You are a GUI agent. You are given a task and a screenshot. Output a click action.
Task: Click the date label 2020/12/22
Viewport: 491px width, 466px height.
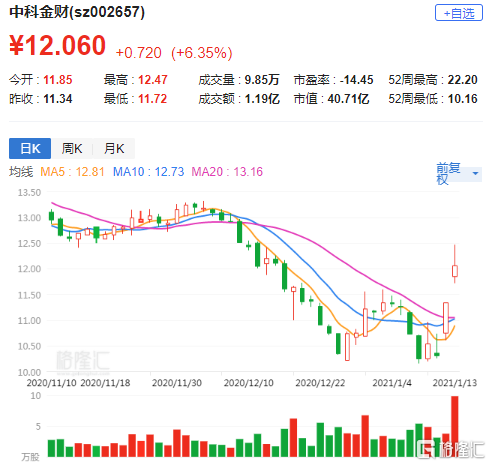(x=320, y=383)
